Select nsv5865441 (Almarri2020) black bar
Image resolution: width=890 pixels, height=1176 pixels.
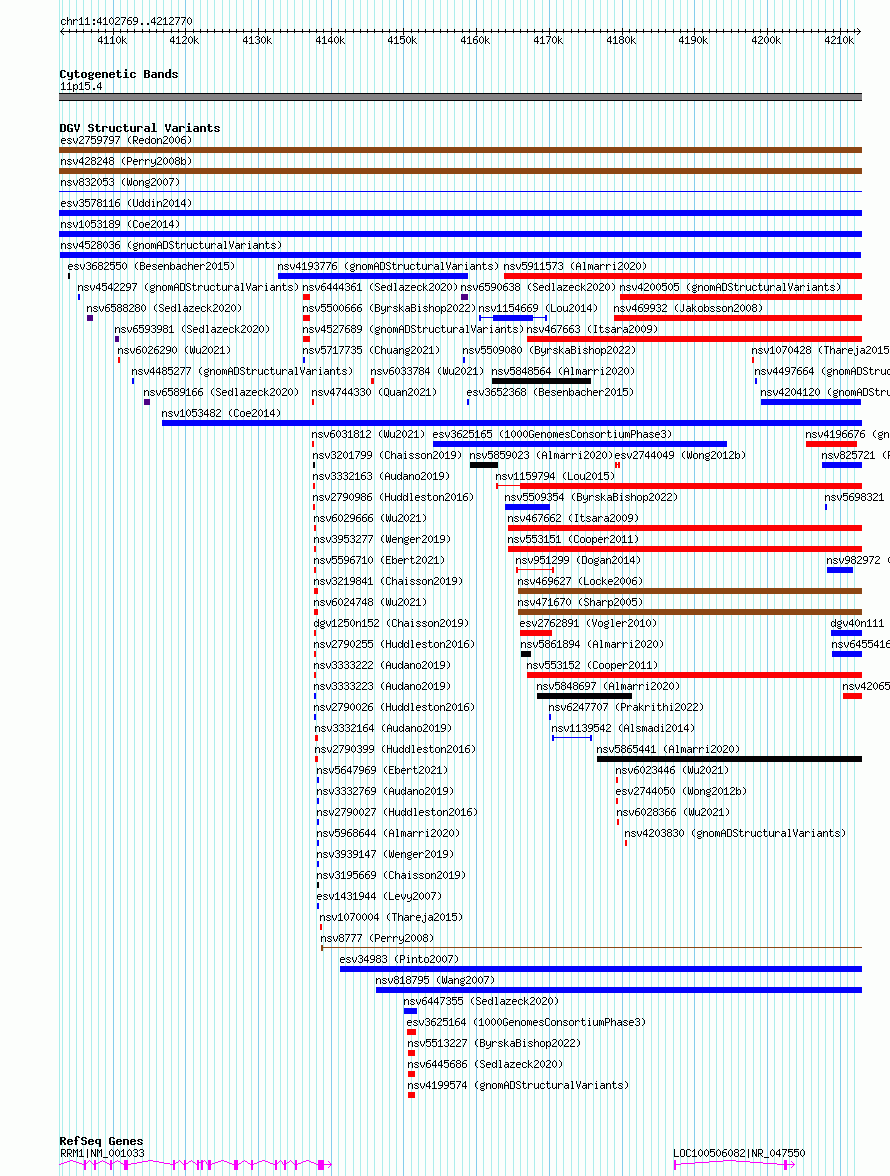click(730, 759)
